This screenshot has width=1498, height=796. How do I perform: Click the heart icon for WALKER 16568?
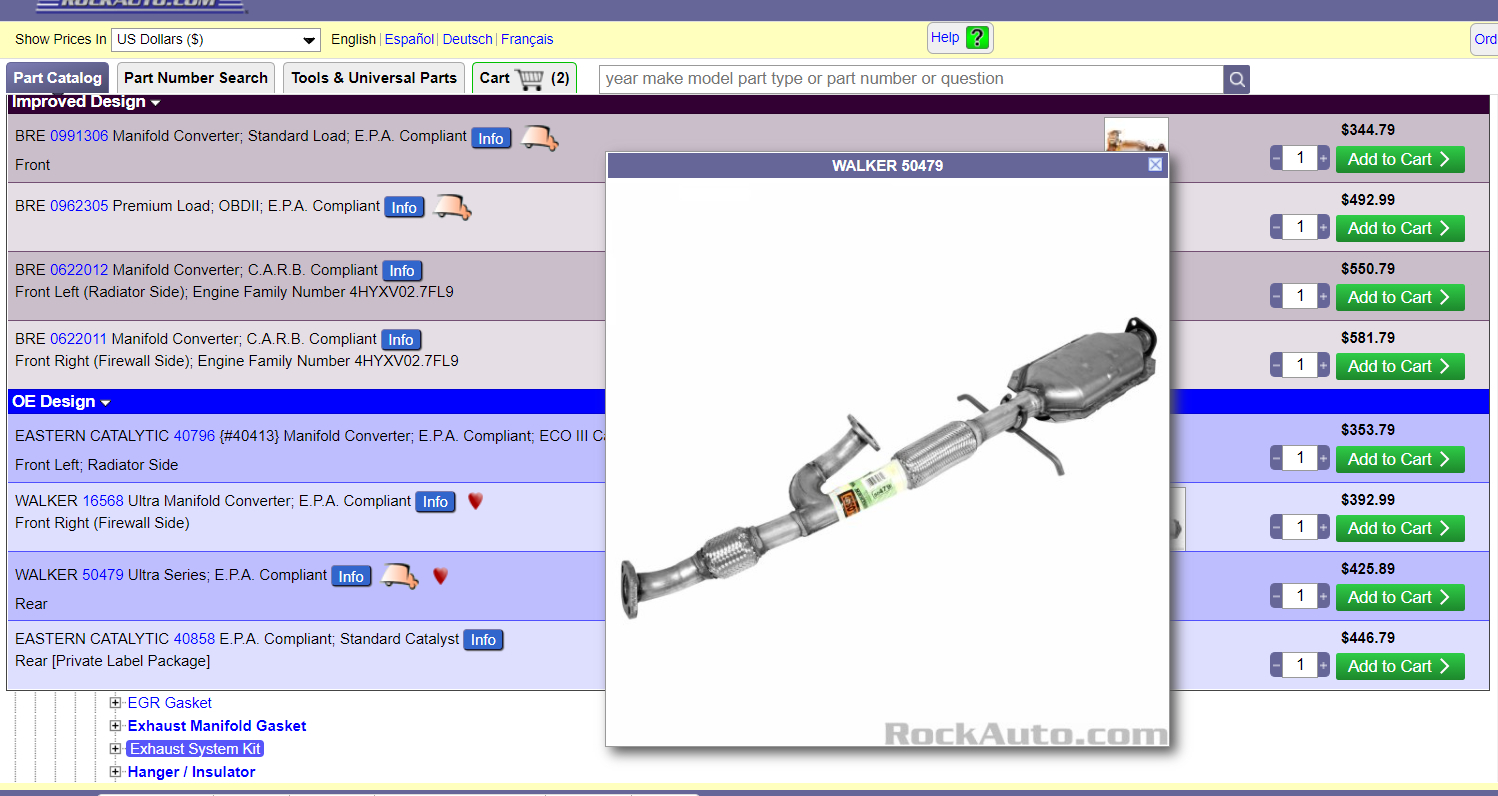tap(475, 501)
